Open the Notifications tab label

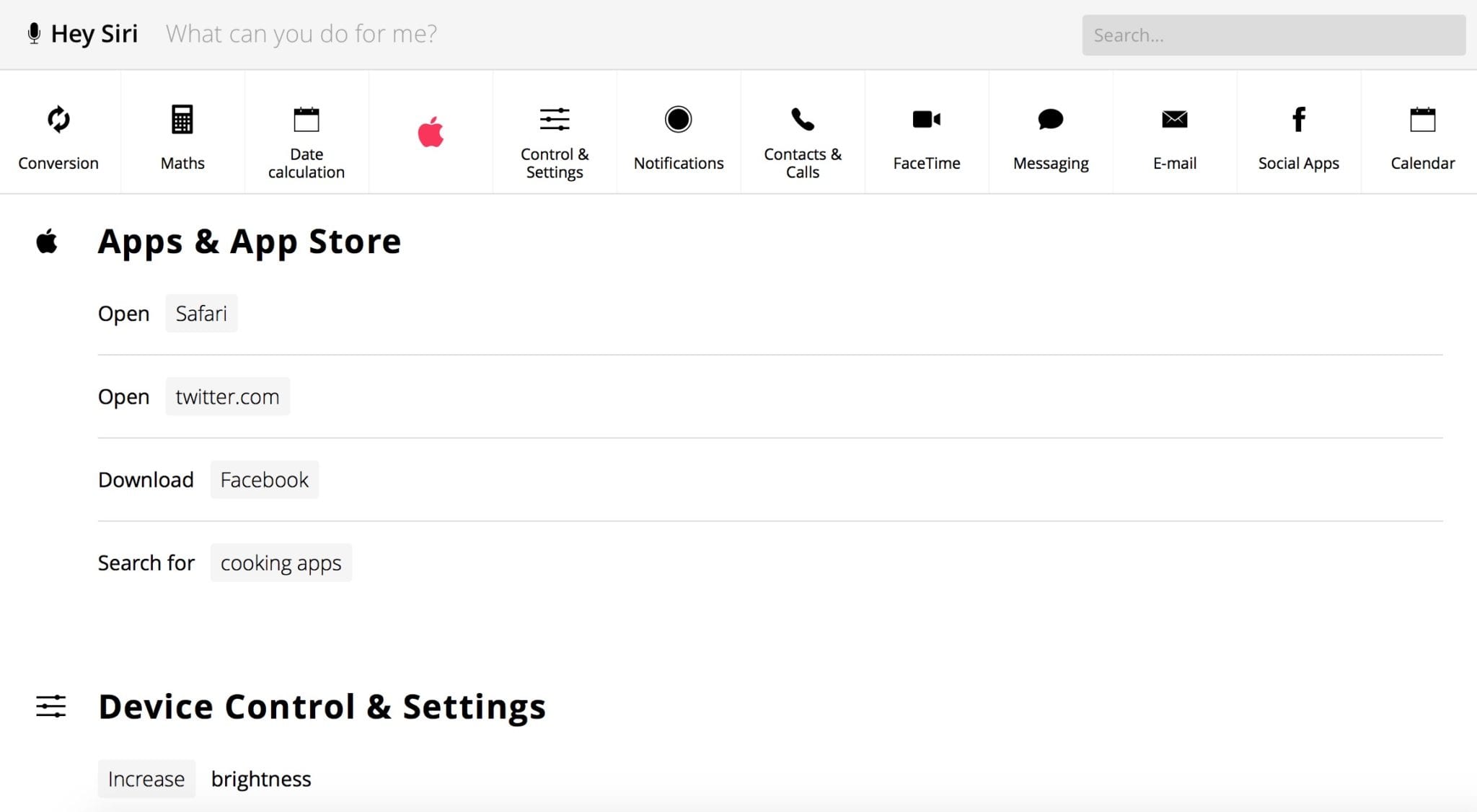tap(679, 163)
